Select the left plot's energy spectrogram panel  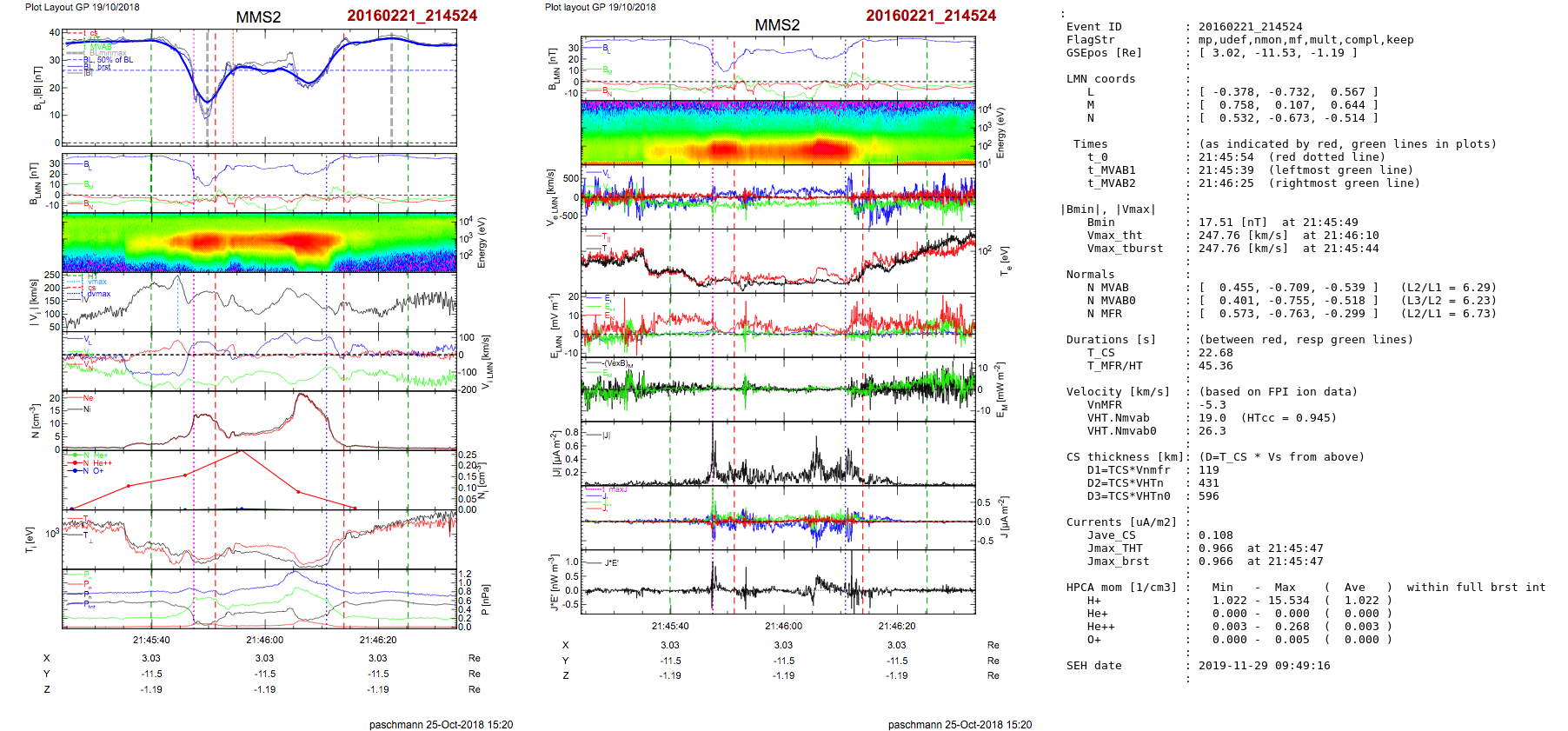coord(259,243)
